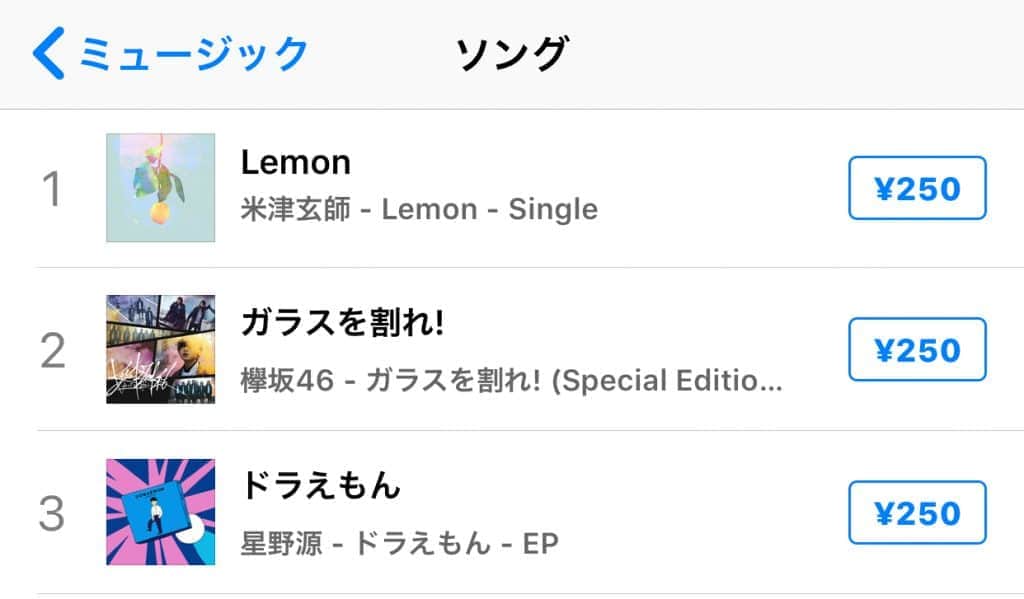Viewport: 1024px width, 599px height.
Task: Tap the rank number 2
Action: pyautogui.click(x=53, y=351)
